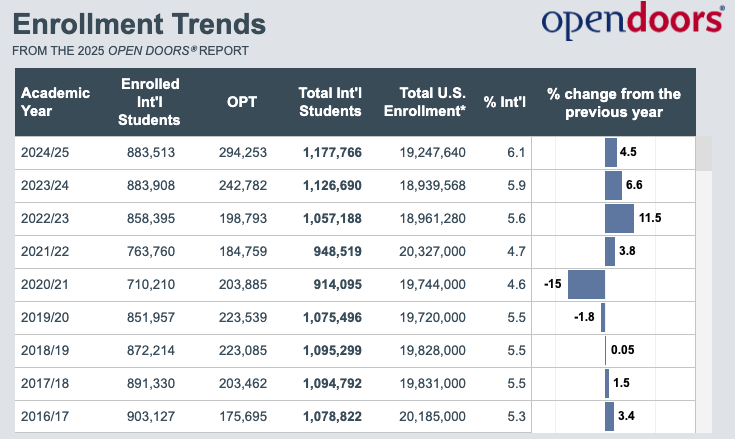
Task: Click the 2021/22 bar labeled 3.8
Action: click(610, 251)
